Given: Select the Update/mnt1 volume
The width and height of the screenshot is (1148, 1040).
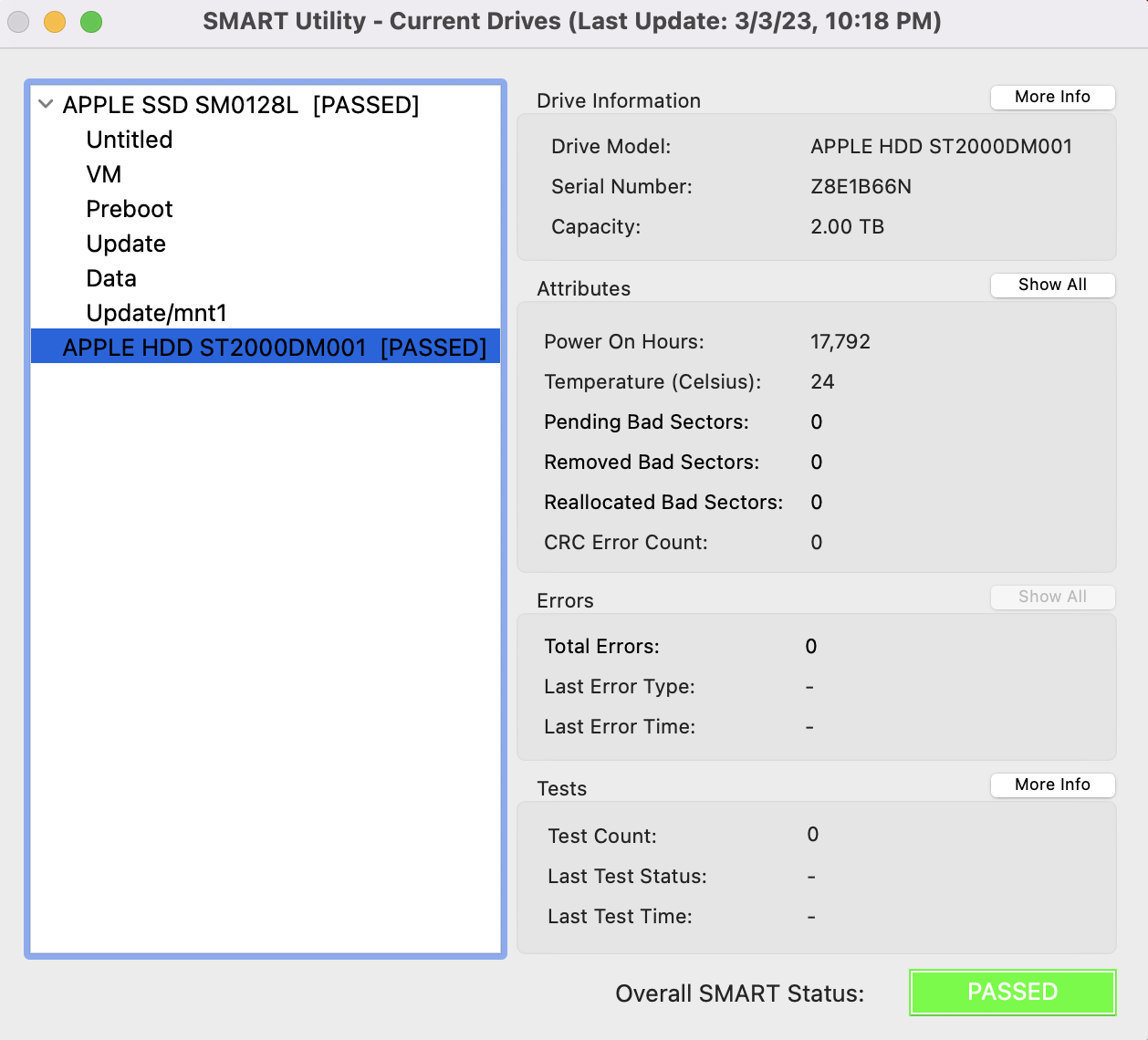Looking at the screenshot, I should pos(156,313).
